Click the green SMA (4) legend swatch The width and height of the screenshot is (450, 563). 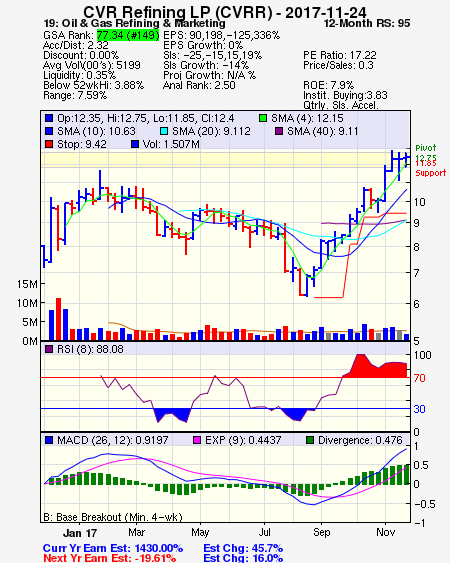click(263, 118)
